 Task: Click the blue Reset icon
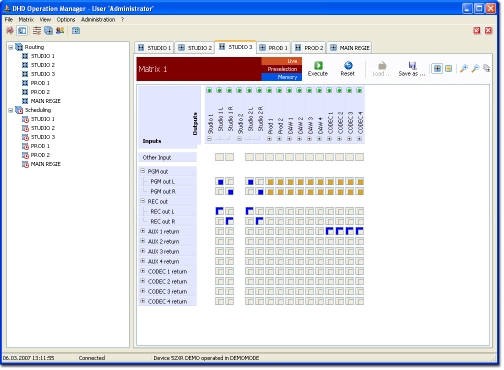(349, 65)
